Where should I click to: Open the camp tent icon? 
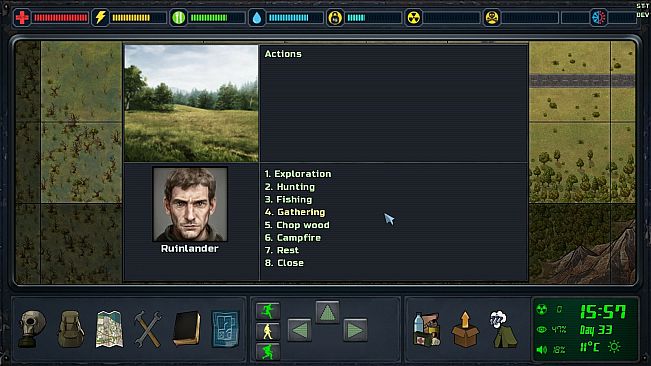click(504, 329)
